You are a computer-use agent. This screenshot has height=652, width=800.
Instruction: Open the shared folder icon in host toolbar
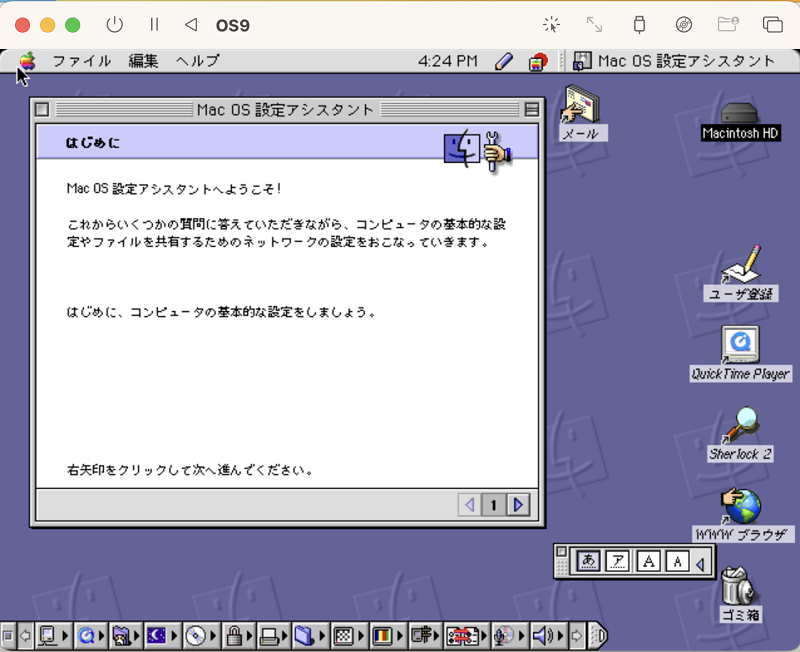728,24
